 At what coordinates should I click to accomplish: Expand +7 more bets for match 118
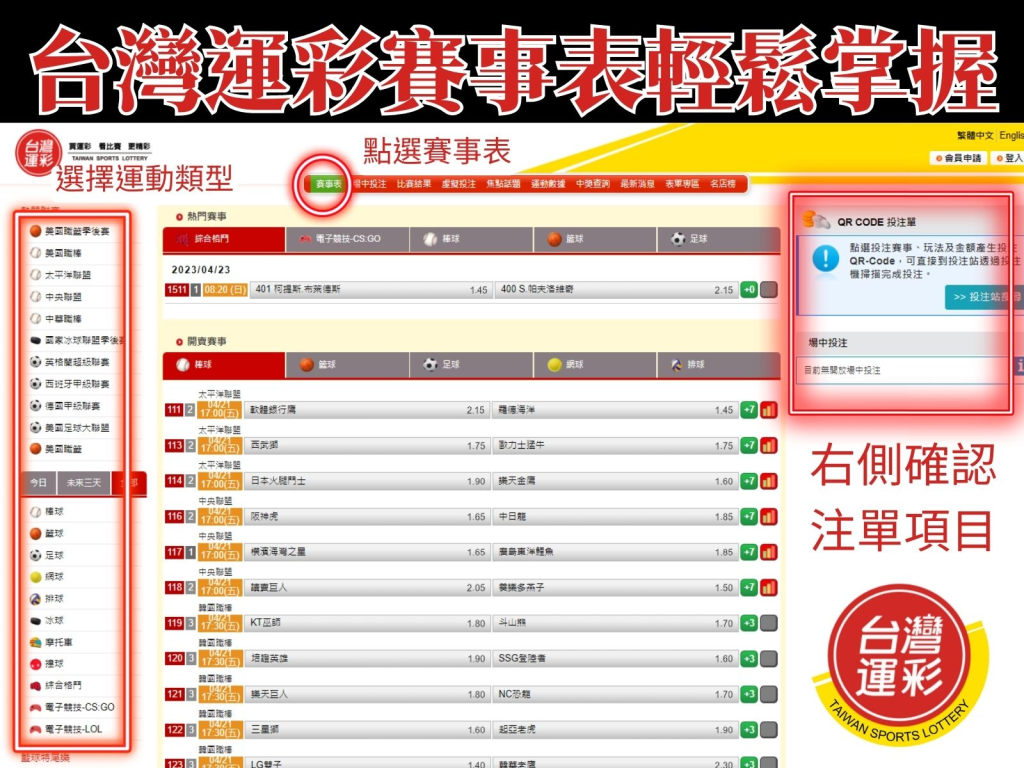click(749, 587)
